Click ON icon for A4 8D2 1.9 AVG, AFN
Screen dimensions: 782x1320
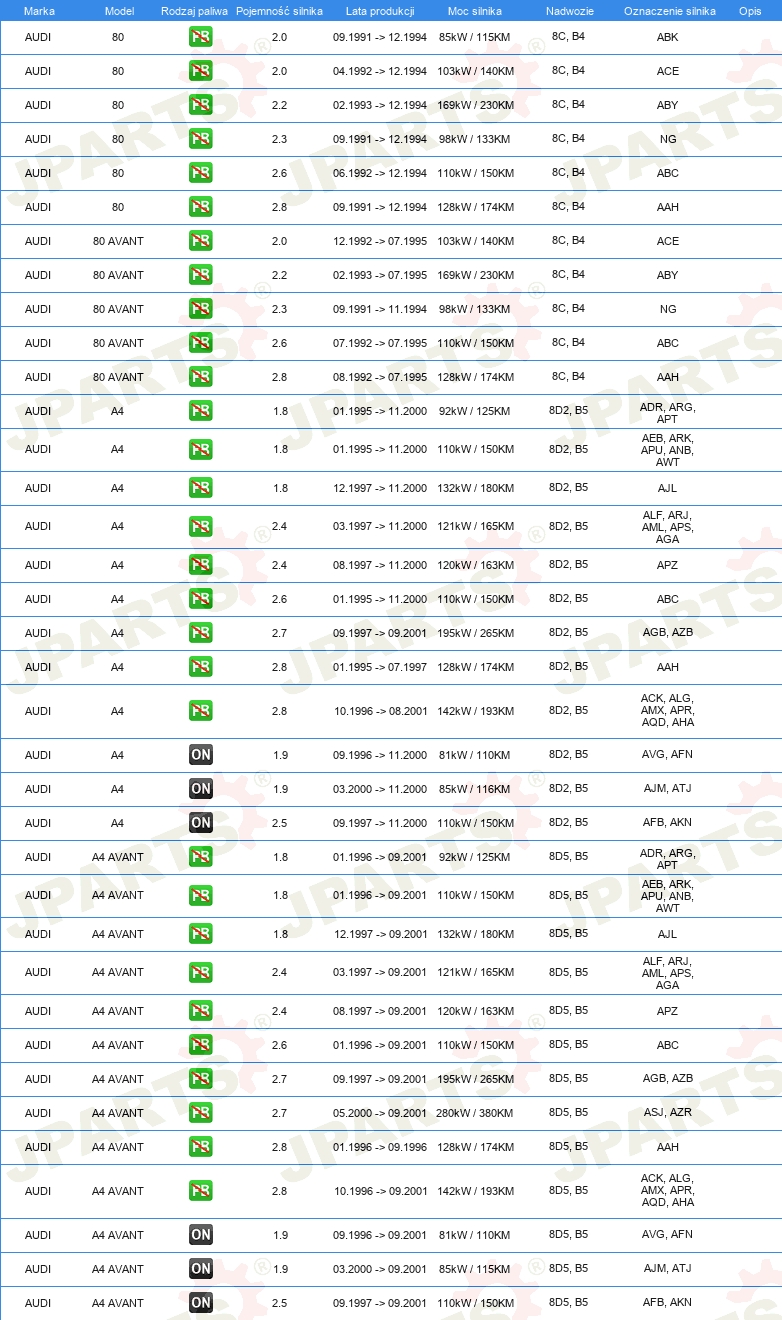(x=201, y=755)
